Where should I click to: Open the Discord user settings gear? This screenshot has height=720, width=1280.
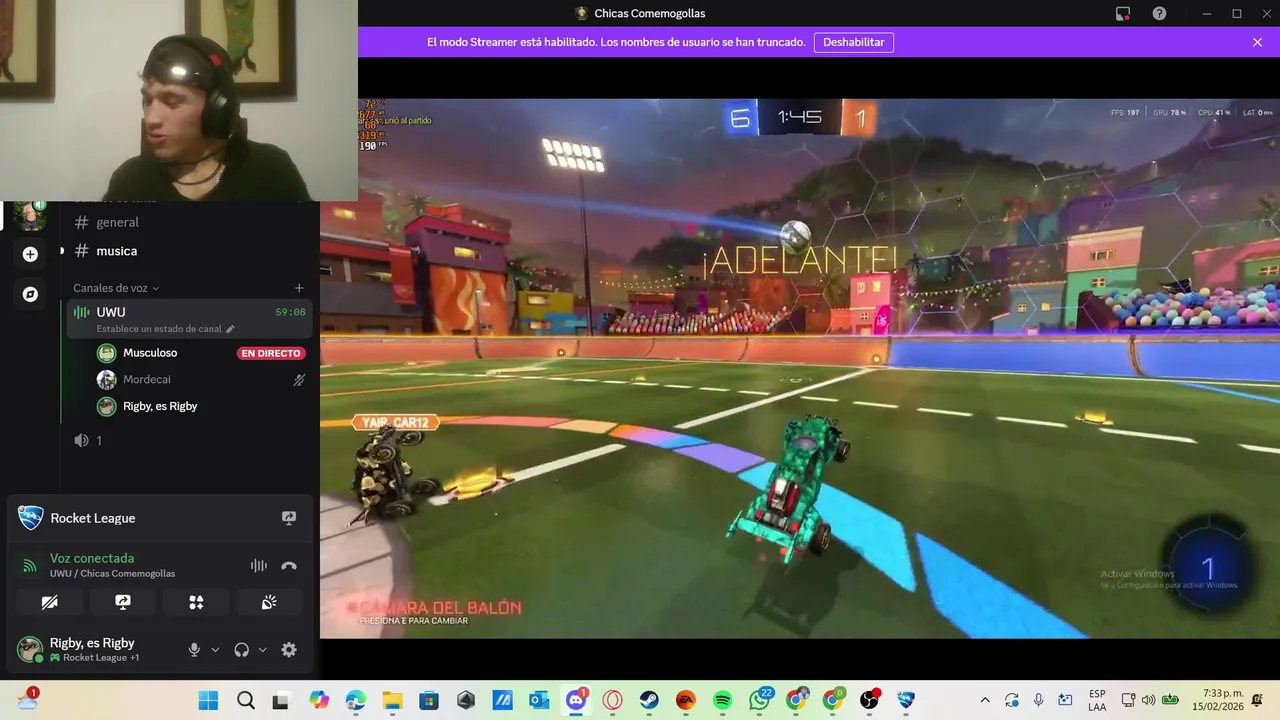289,650
